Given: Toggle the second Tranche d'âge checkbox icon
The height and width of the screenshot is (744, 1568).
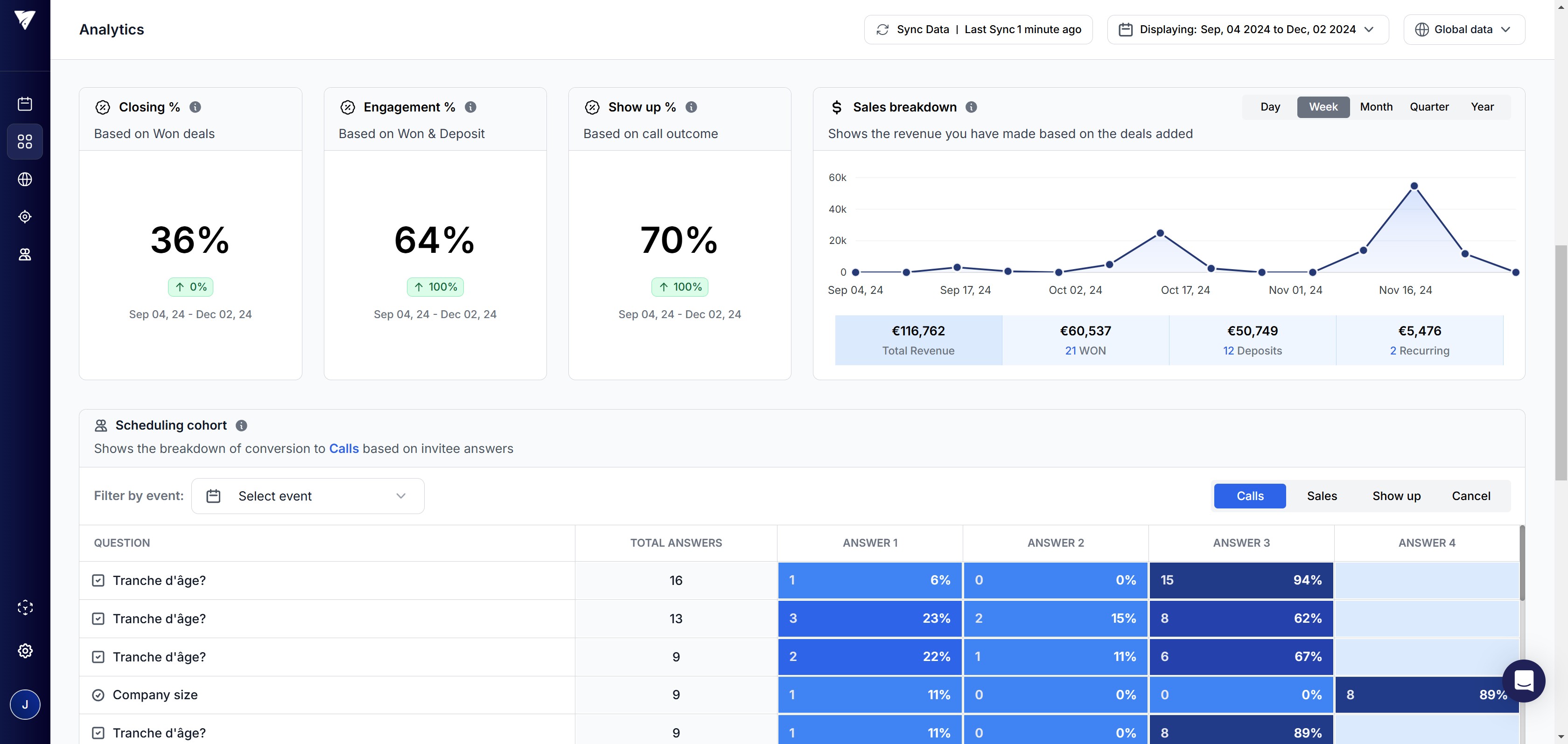Looking at the screenshot, I should tap(98, 619).
